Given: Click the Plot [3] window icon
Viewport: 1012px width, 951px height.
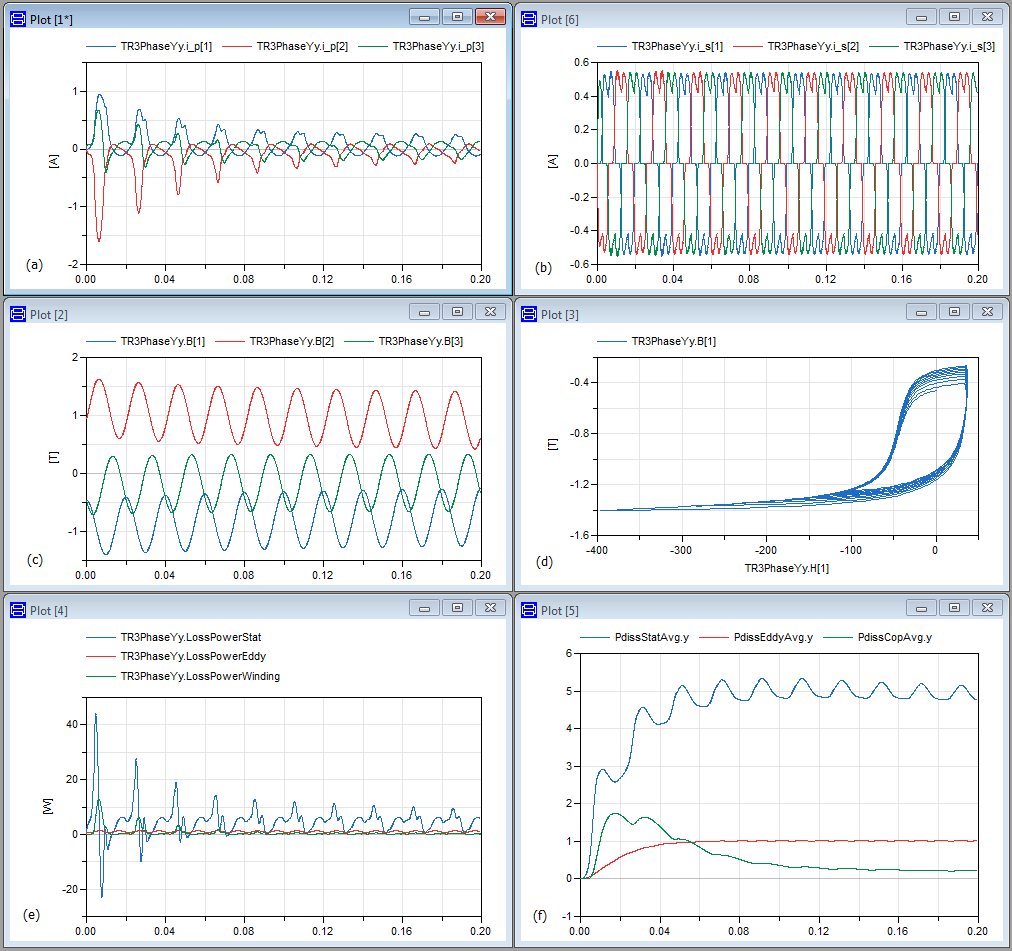Looking at the screenshot, I should 527,314.
